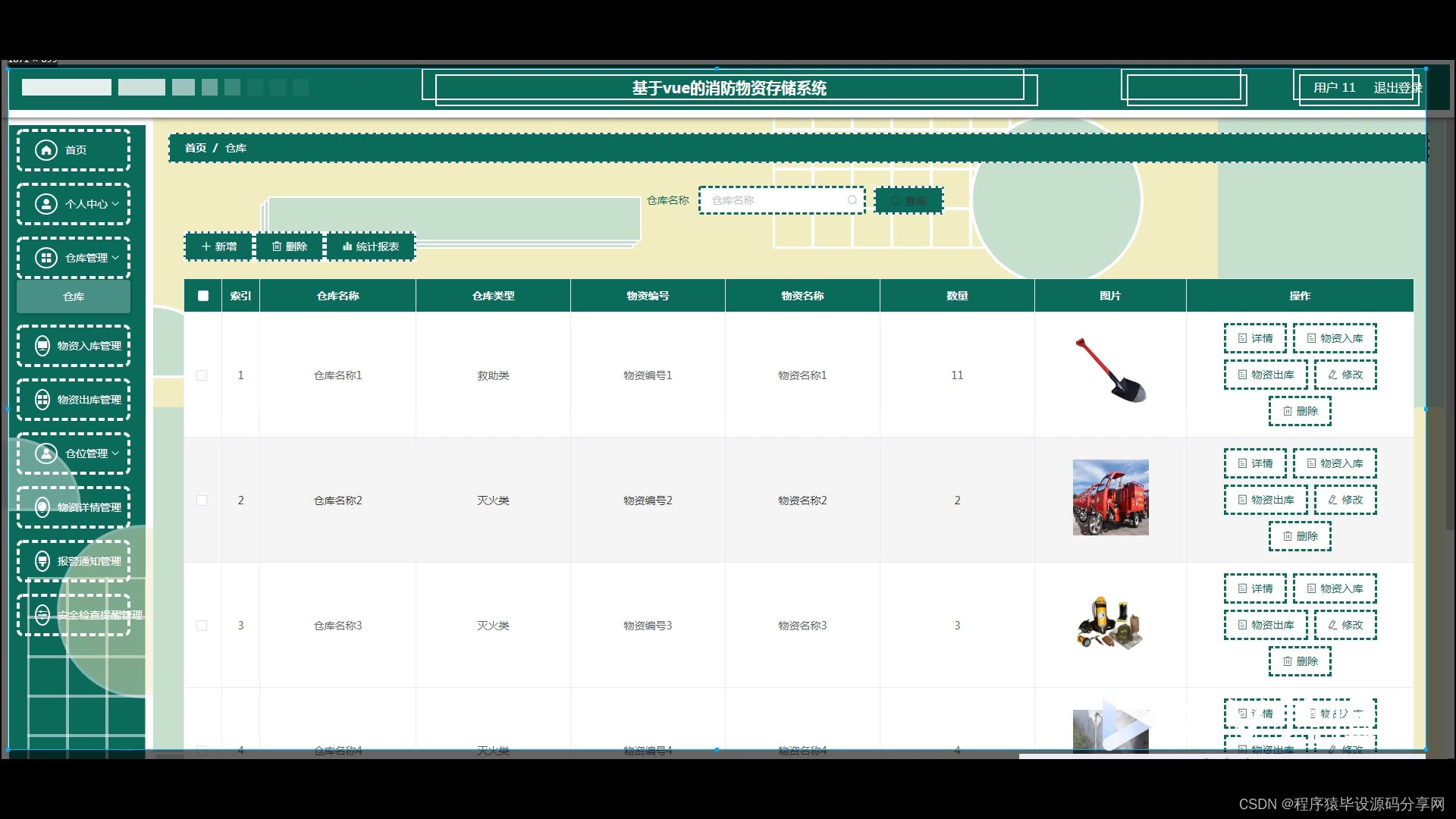This screenshot has width=1456, height=819.
Task: Click the magnifier icon in the search field
Action: pos(852,200)
